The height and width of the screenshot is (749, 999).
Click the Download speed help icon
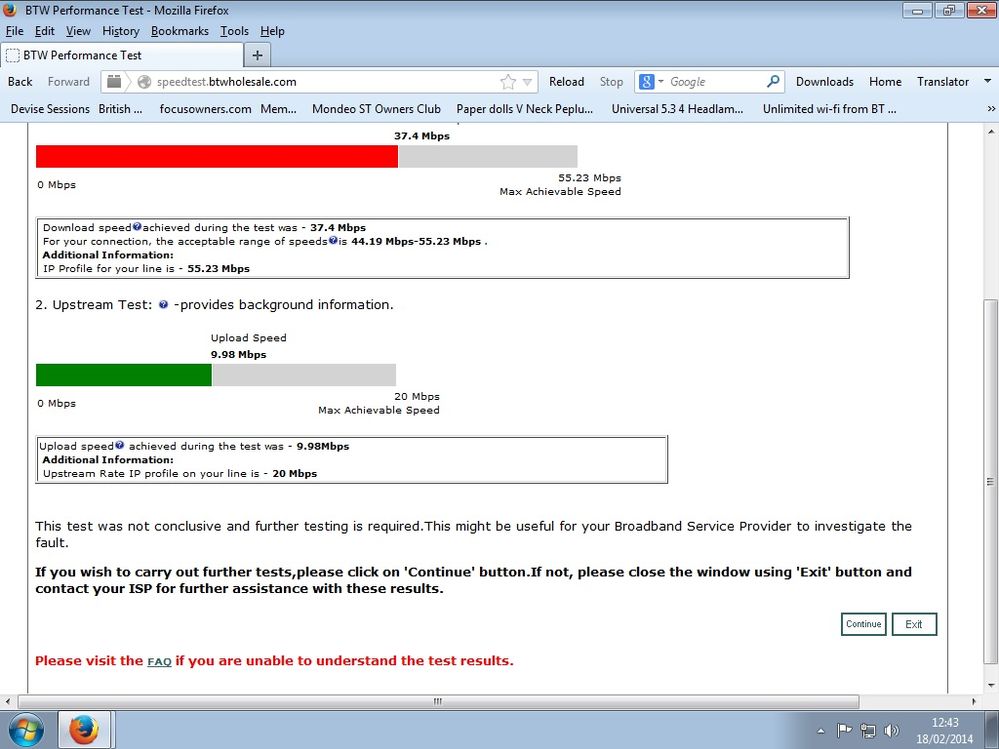coord(136,226)
